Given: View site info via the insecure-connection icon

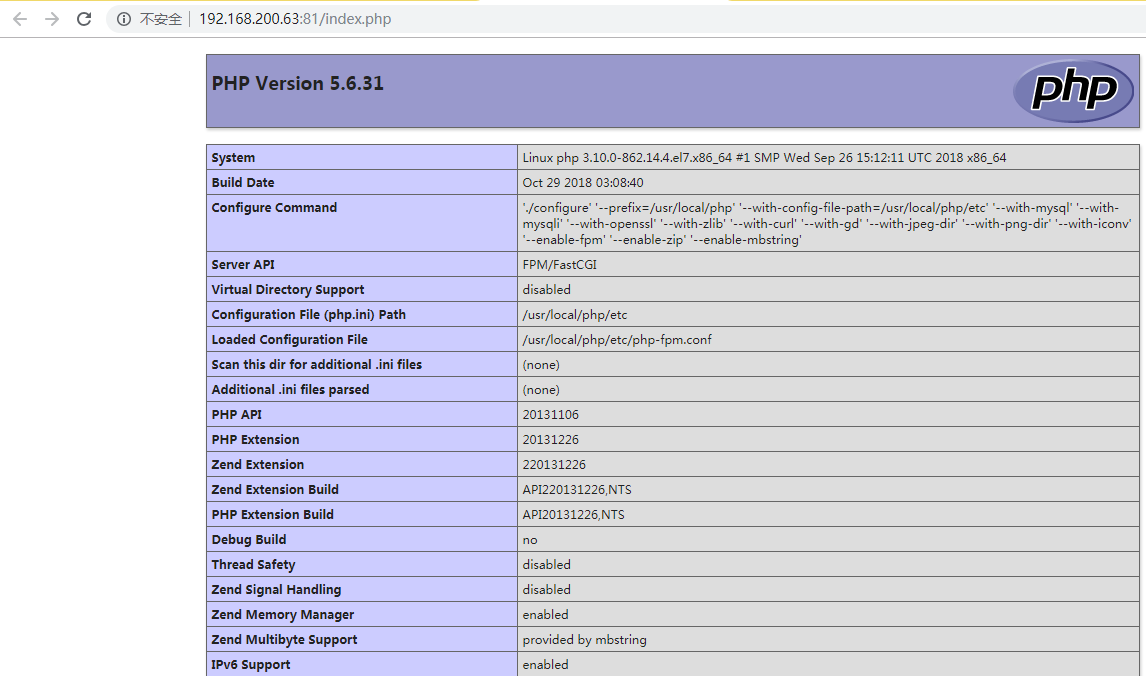Looking at the screenshot, I should click(x=124, y=19).
